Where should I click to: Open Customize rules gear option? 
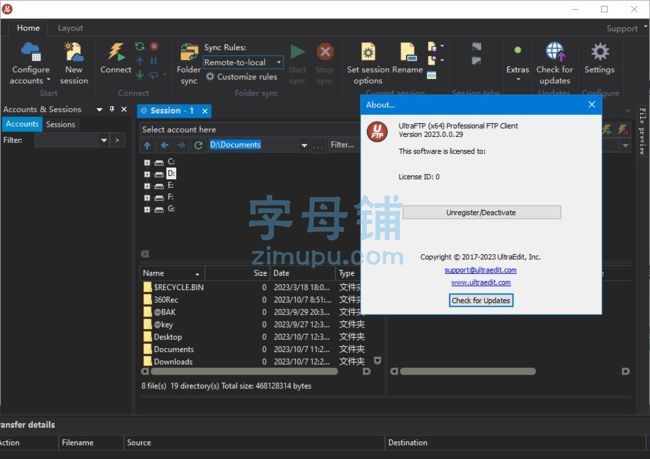pos(242,77)
